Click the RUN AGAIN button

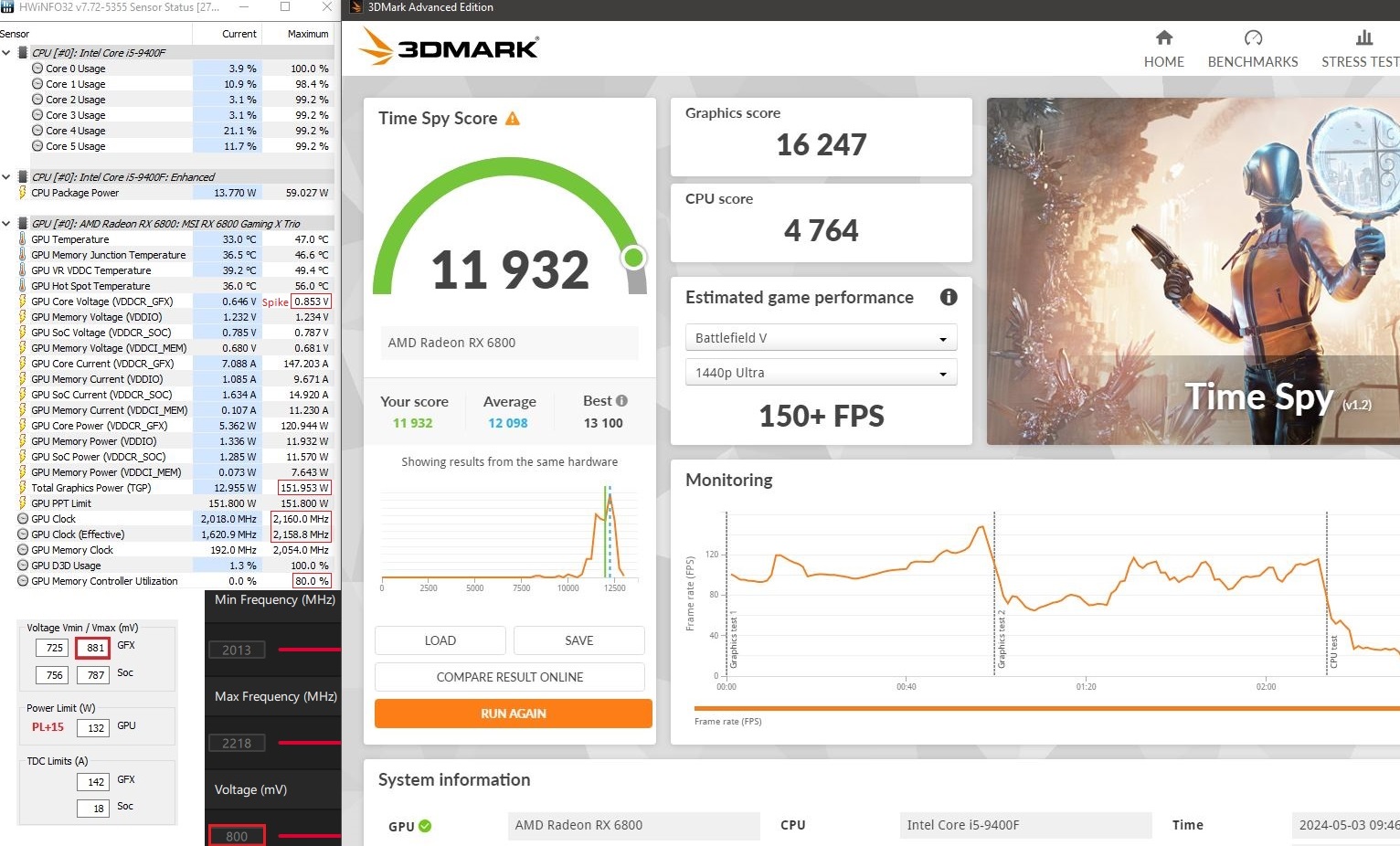click(x=514, y=714)
